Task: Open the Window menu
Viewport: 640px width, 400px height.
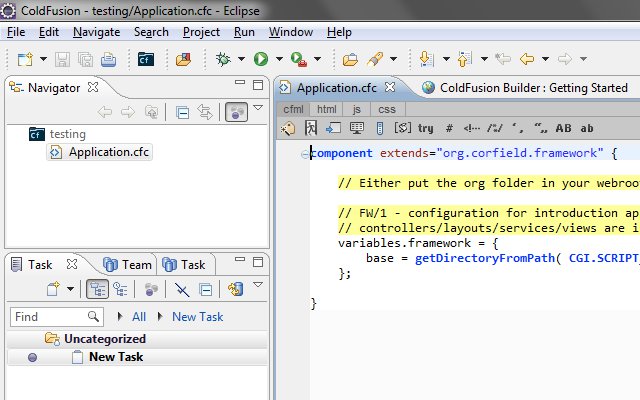Action: (x=291, y=32)
